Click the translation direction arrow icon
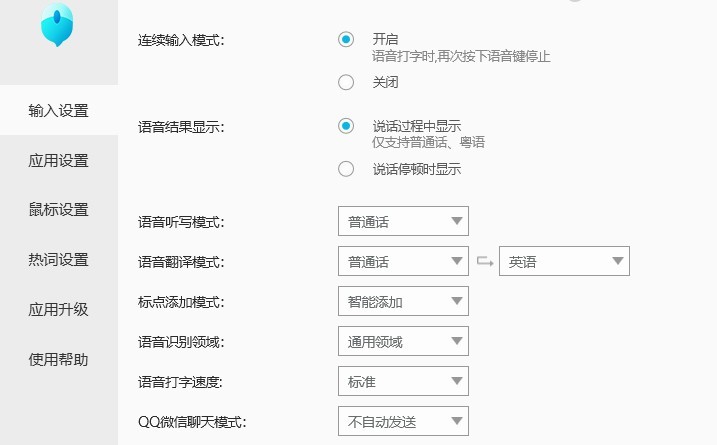This screenshot has height=445, width=717. tap(484, 262)
